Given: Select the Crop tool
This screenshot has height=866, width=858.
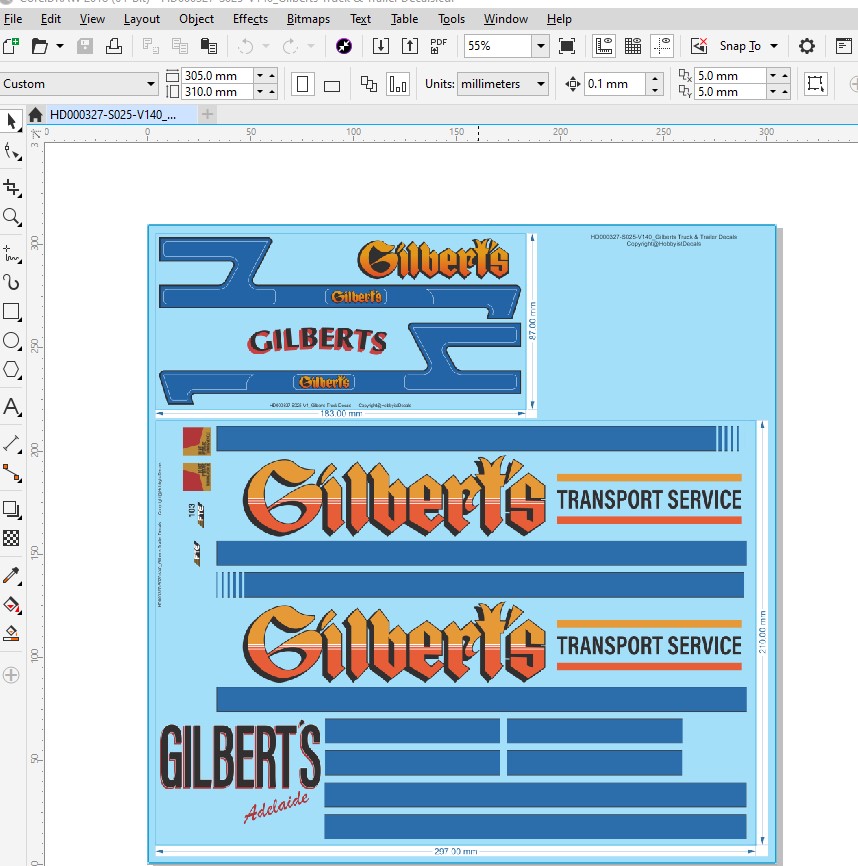Looking at the screenshot, I should tap(12, 187).
